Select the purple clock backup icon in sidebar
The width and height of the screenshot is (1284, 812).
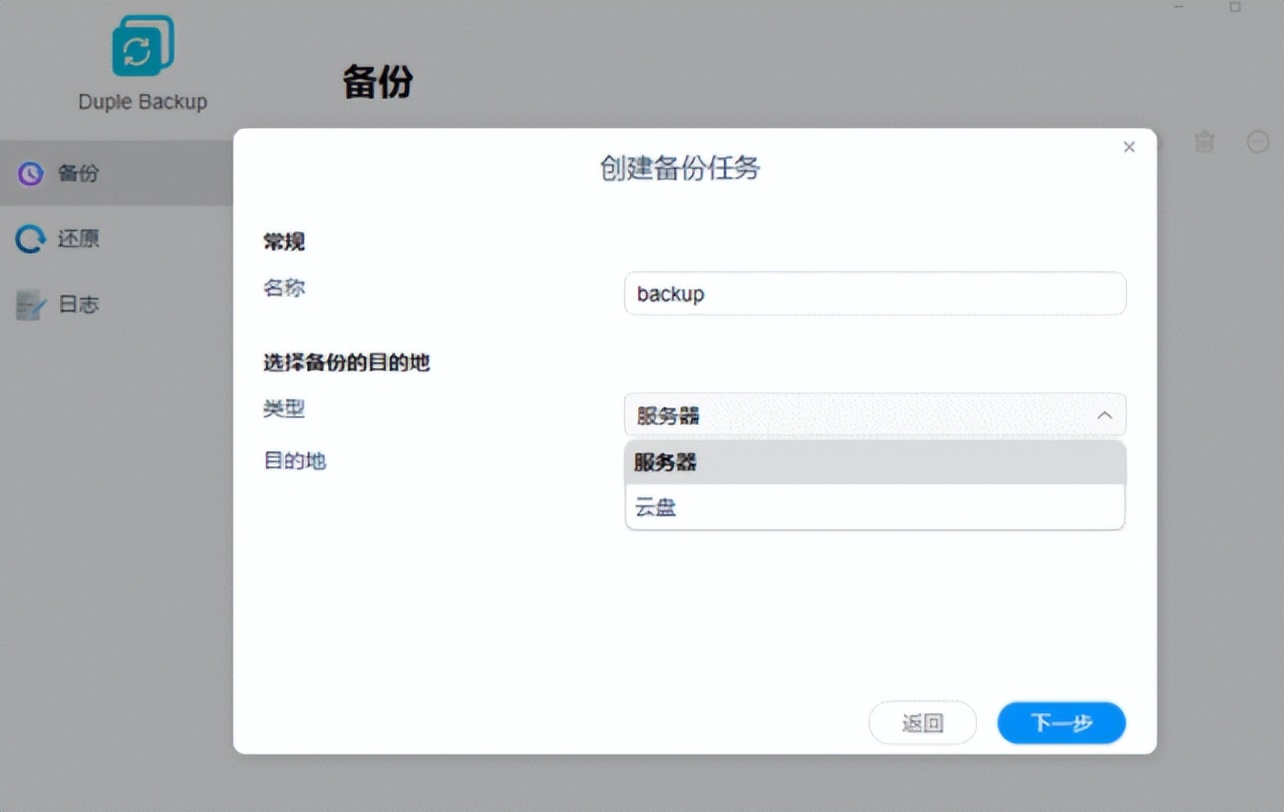click(x=30, y=173)
